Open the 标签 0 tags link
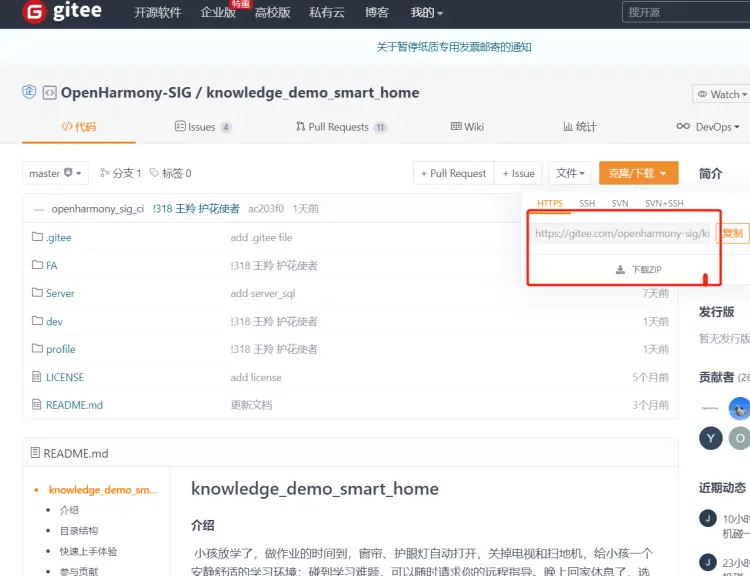This screenshot has width=750, height=576. click(x=171, y=173)
